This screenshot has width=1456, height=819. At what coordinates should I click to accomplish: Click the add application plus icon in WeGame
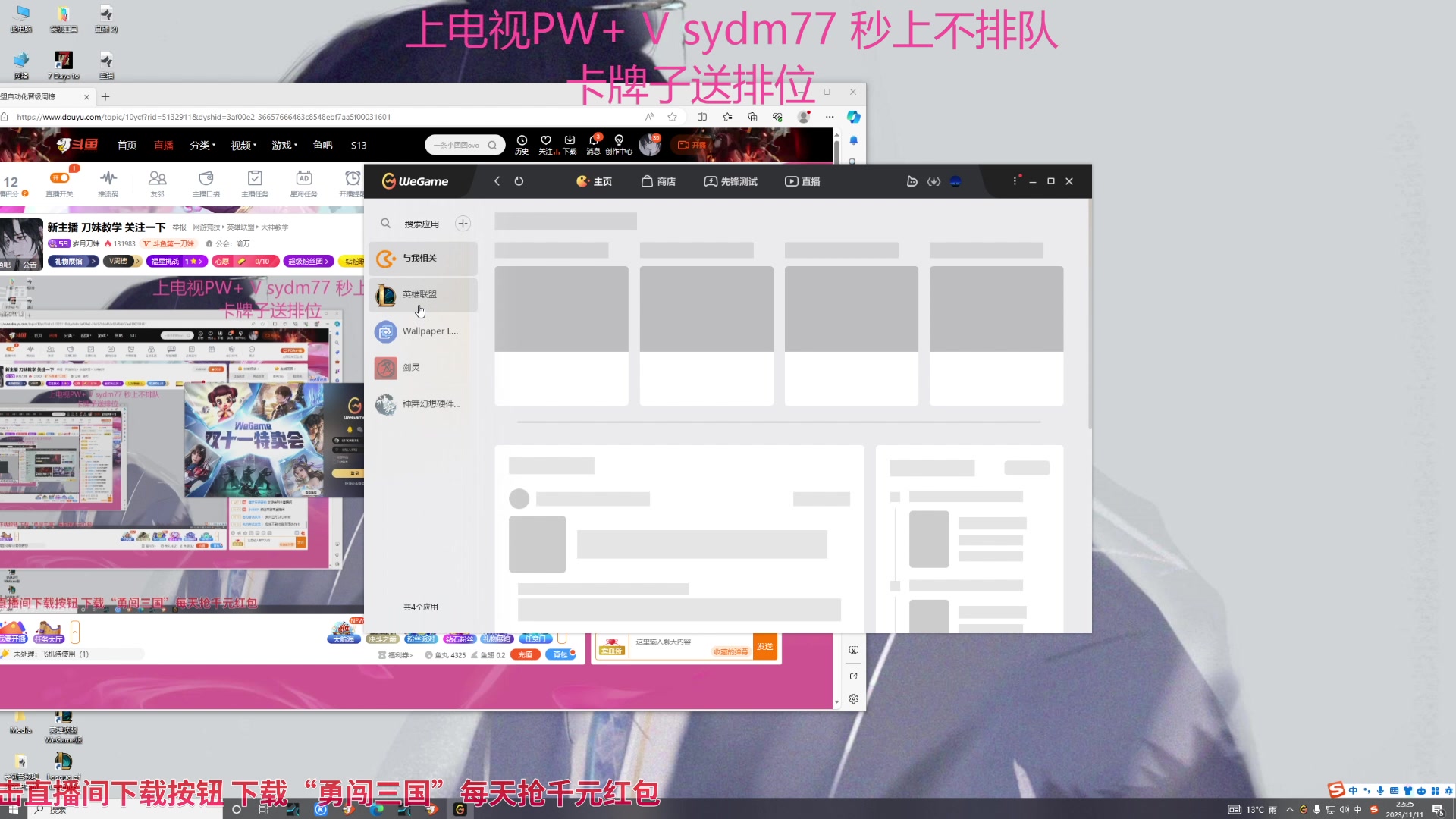[x=463, y=223]
